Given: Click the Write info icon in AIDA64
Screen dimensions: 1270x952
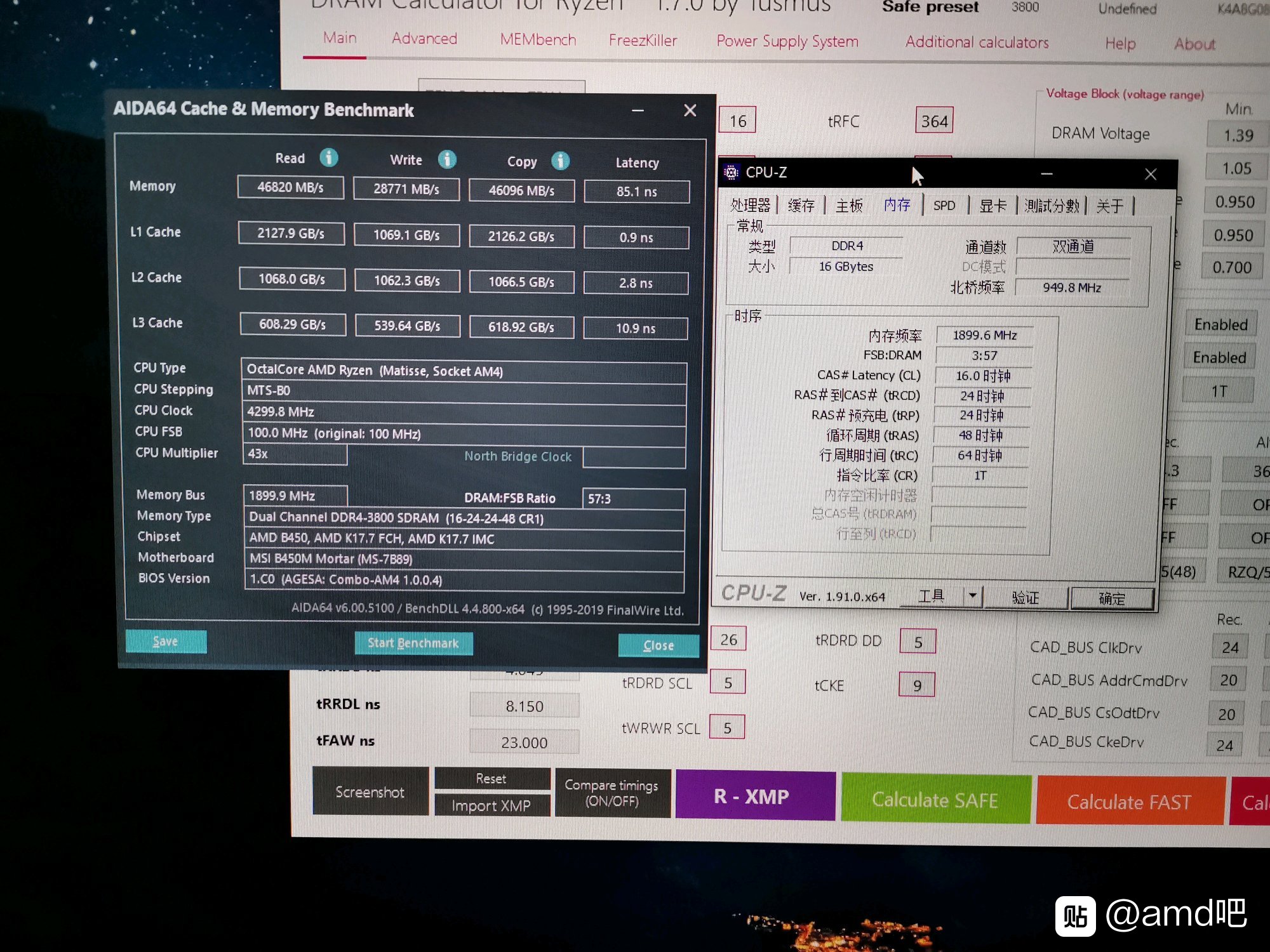Looking at the screenshot, I should tap(447, 159).
